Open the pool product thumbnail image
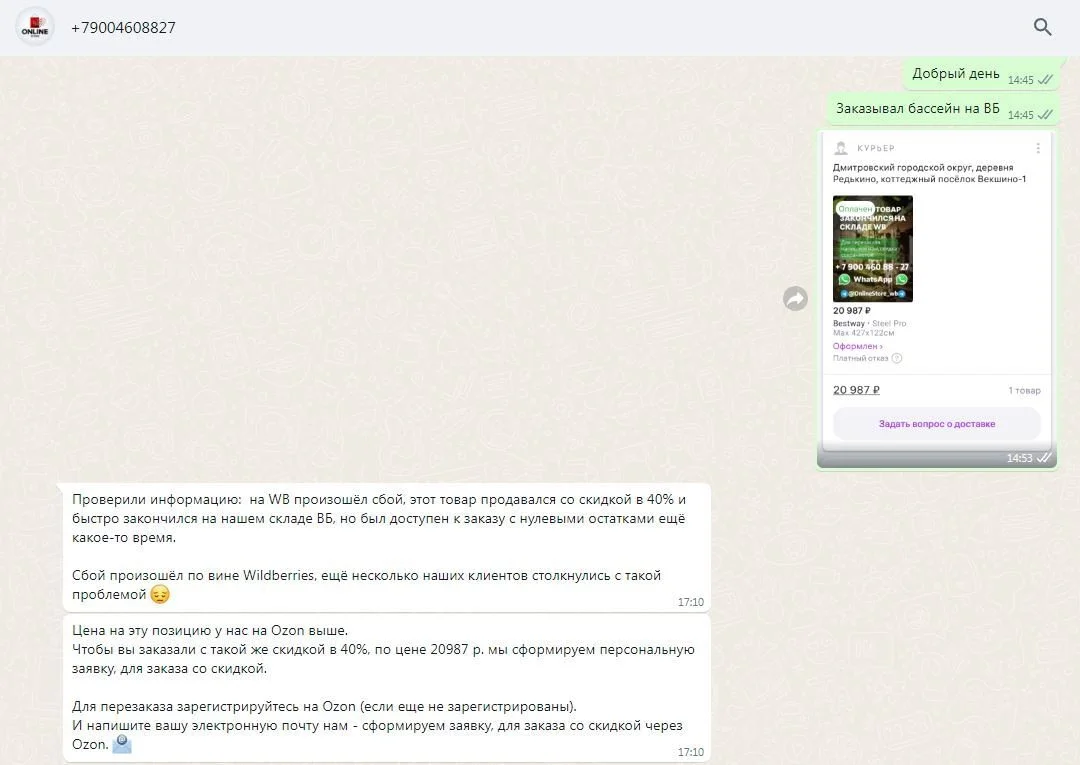Image resolution: width=1080 pixels, height=765 pixels. pos(873,249)
